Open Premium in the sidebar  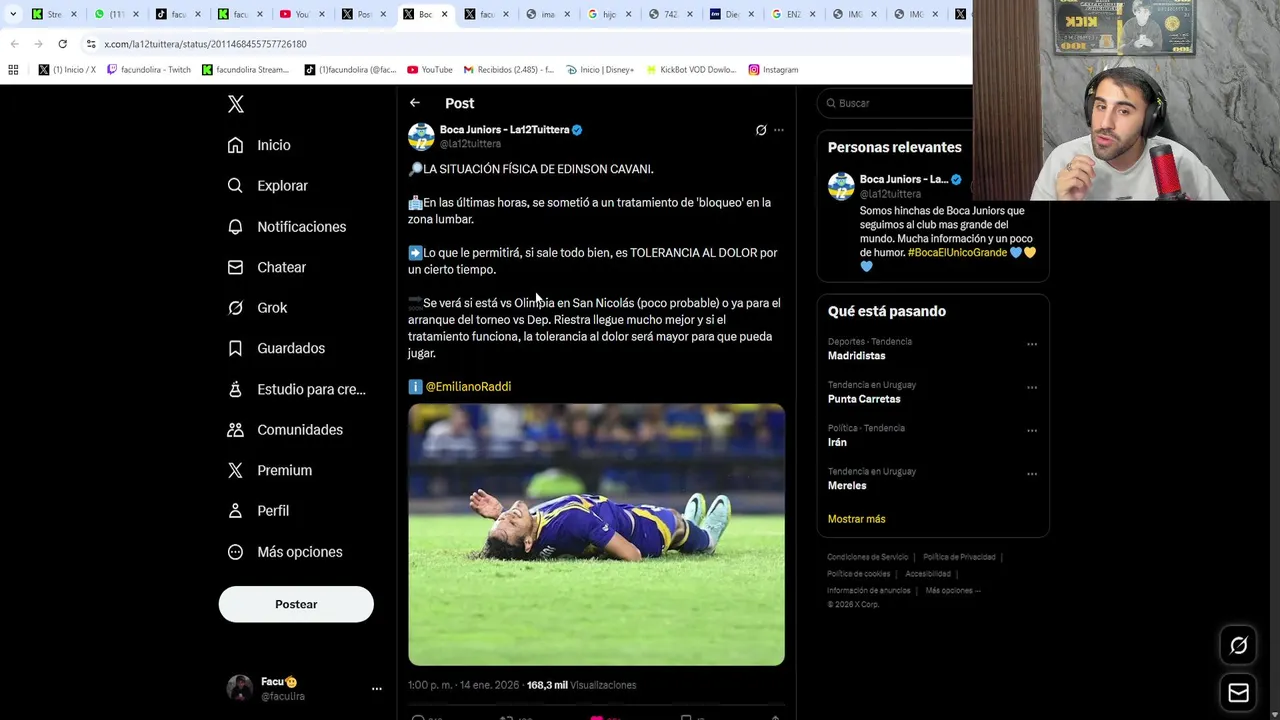tap(270, 470)
